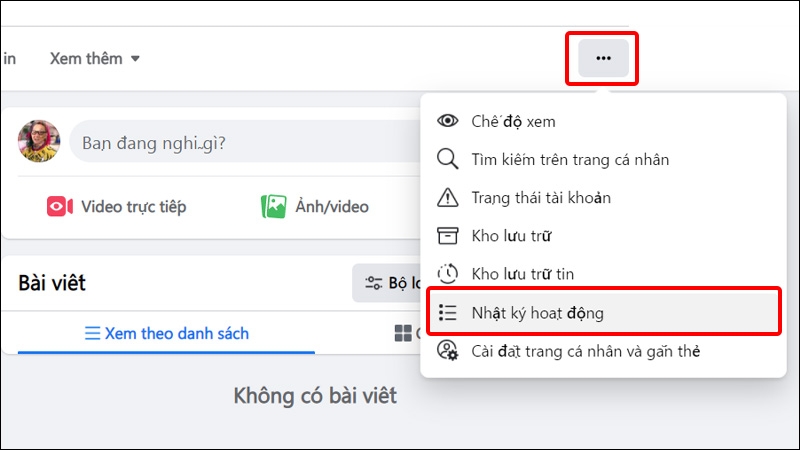Viewport: 800px width, 450px height.
Task: Click the Không có bài viết message
Action: click(315, 395)
